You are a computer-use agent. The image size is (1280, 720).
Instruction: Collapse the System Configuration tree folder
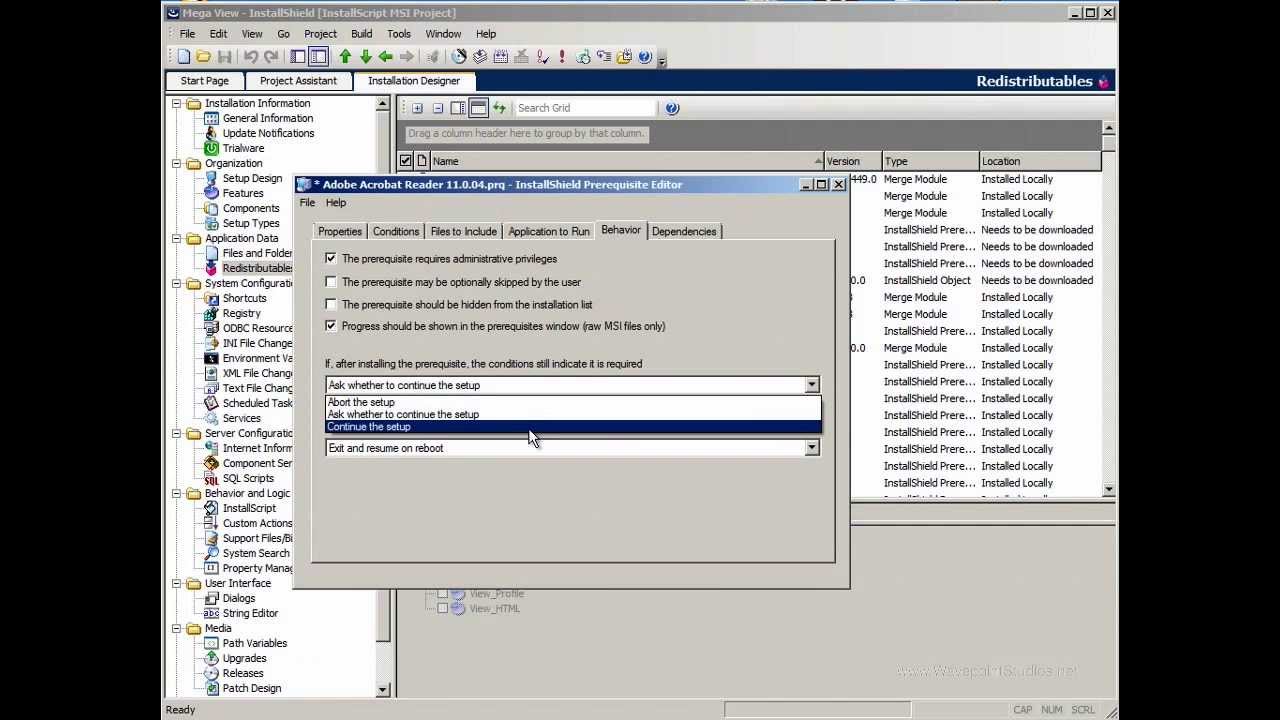177,283
